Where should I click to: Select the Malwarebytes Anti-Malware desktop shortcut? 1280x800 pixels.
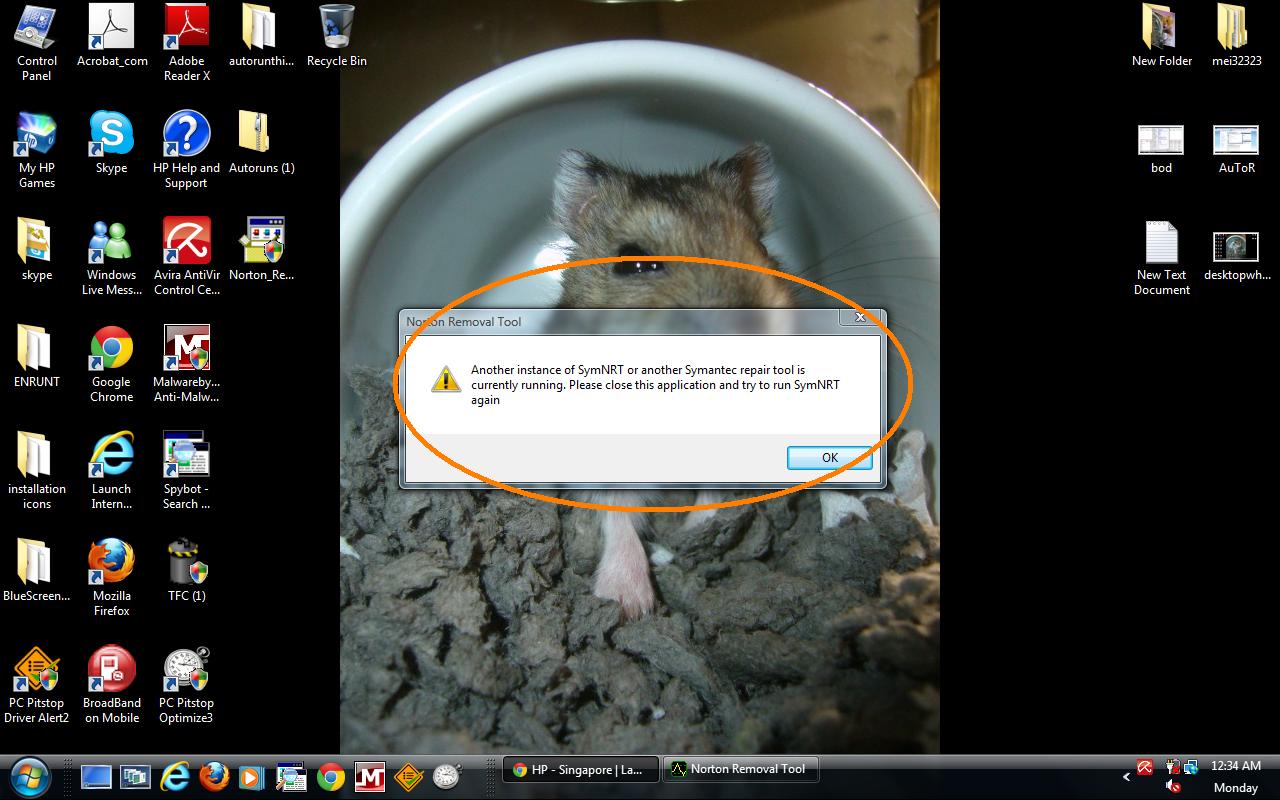(x=187, y=364)
